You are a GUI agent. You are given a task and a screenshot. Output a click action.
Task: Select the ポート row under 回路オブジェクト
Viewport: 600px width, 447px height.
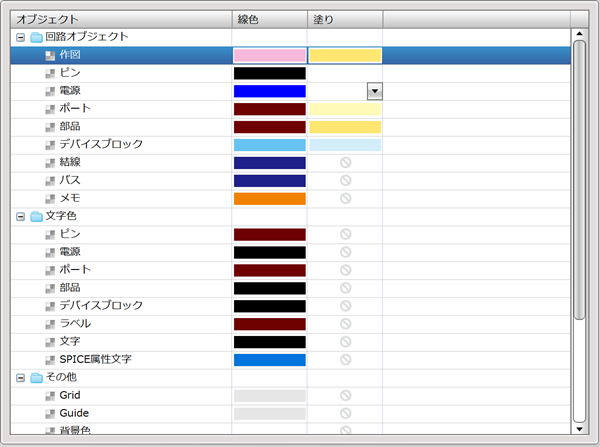pos(290,109)
